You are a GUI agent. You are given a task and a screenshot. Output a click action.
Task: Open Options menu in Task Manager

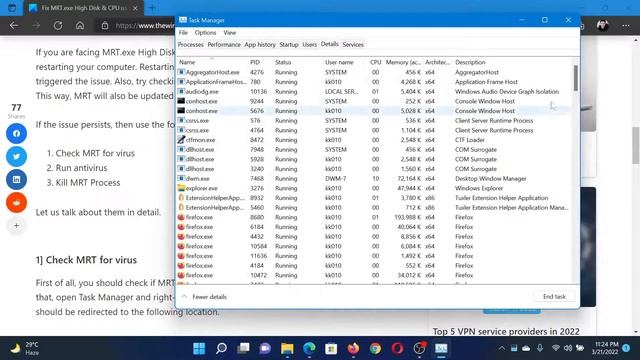coord(205,33)
